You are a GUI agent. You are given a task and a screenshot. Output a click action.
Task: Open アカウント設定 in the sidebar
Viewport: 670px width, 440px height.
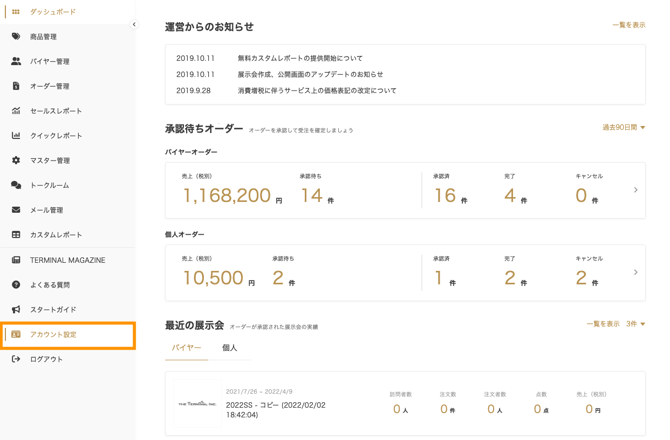(x=68, y=334)
